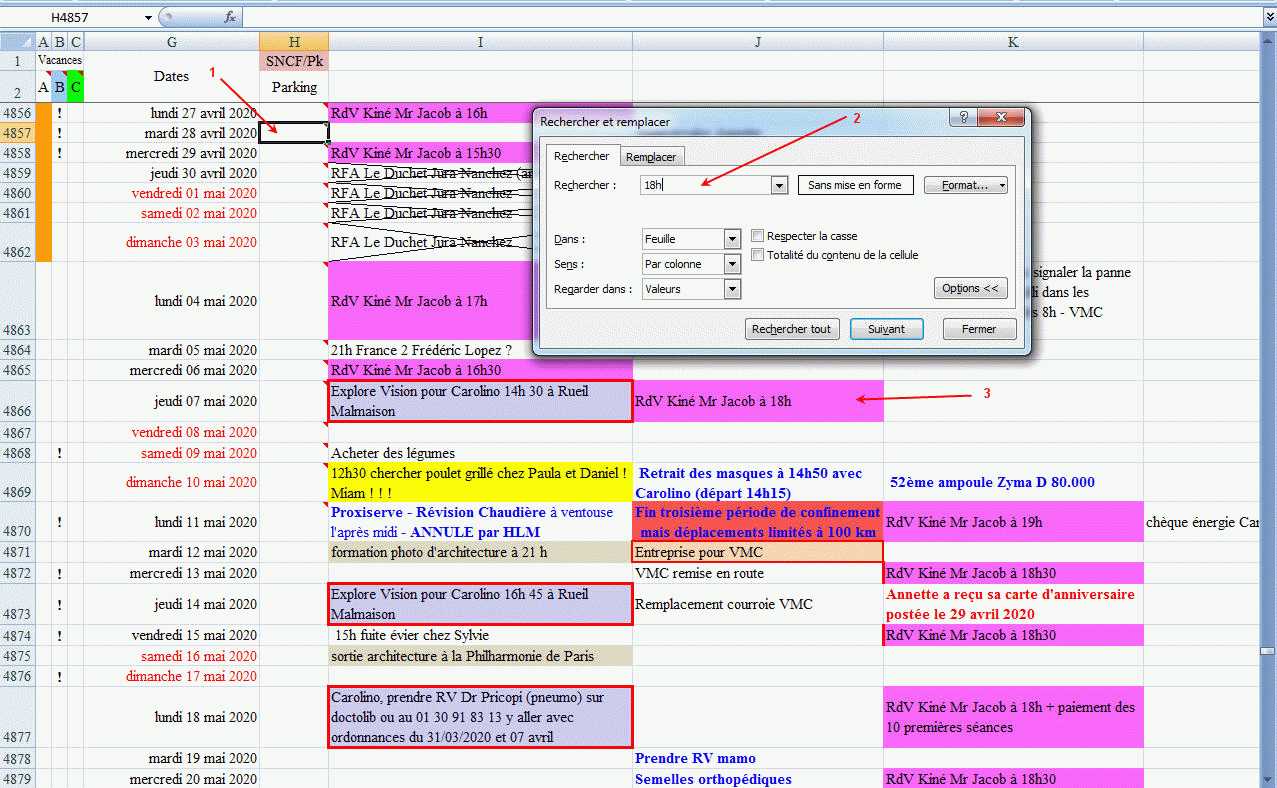Switch to the Remplacer tab
The width and height of the screenshot is (1277, 788).
651,157
